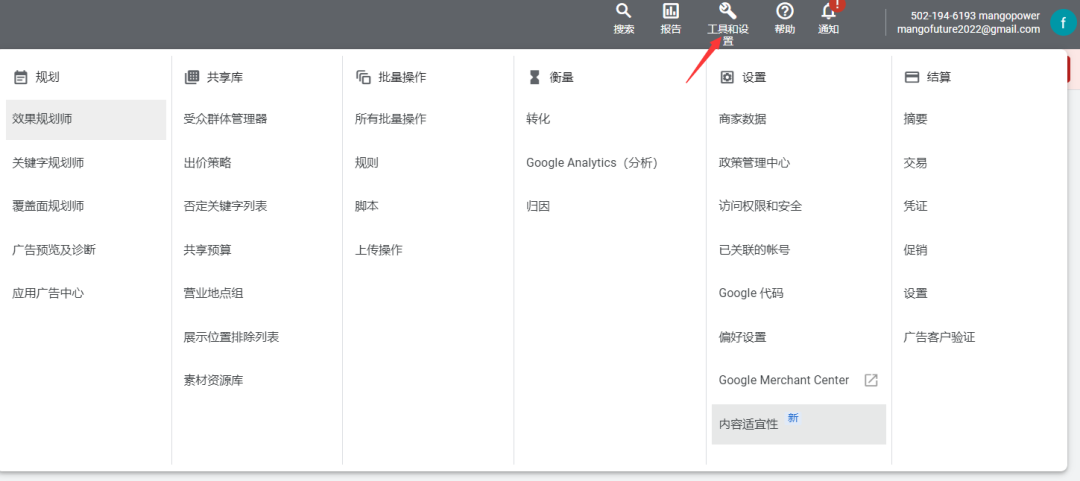Screen dimensions: 1080x481
Task: Click the 结算 header card icon
Action: click(x=911, y=77)
